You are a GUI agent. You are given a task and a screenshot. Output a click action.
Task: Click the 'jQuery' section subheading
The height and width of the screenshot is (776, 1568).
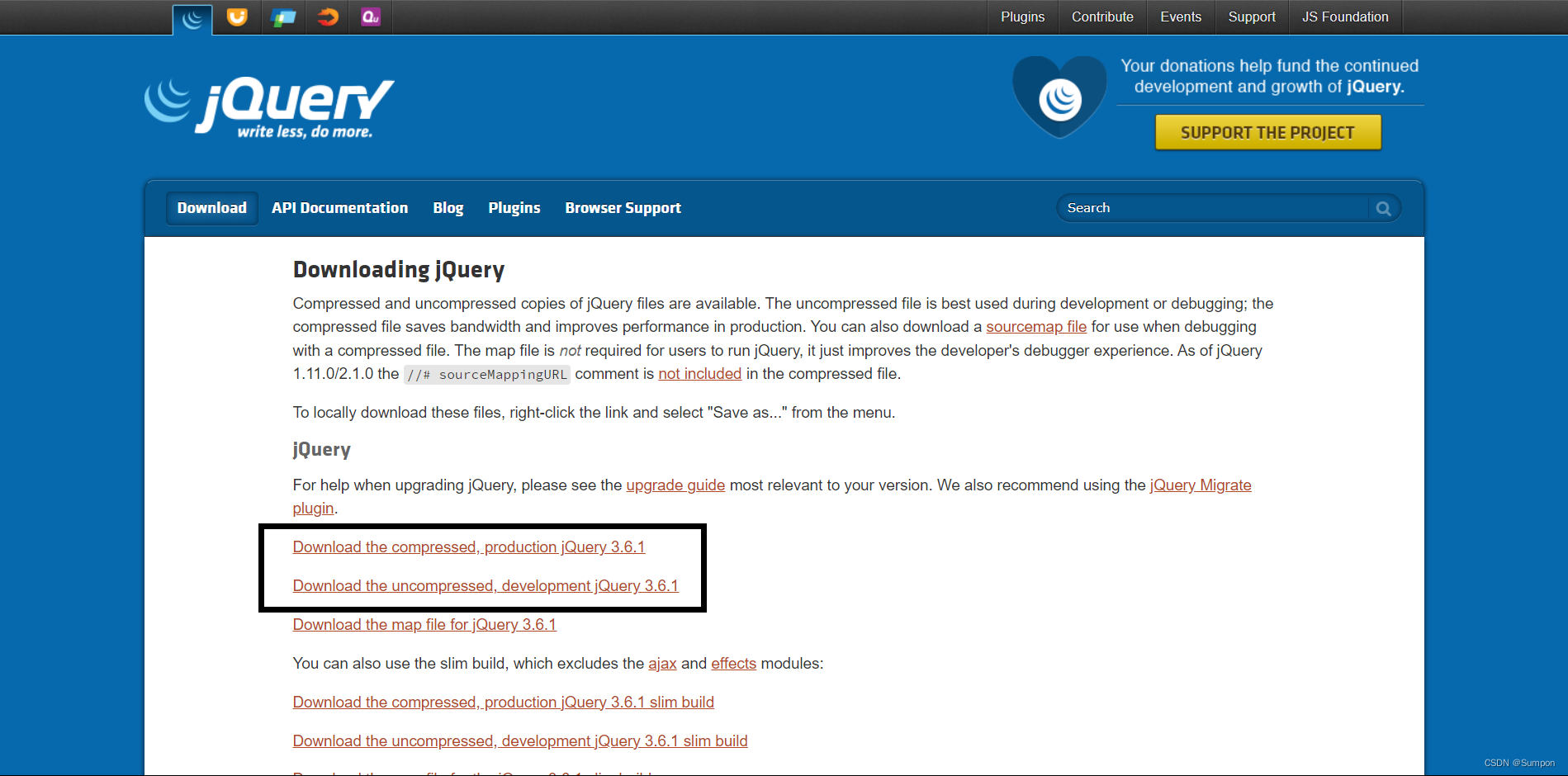coord(322,450)
